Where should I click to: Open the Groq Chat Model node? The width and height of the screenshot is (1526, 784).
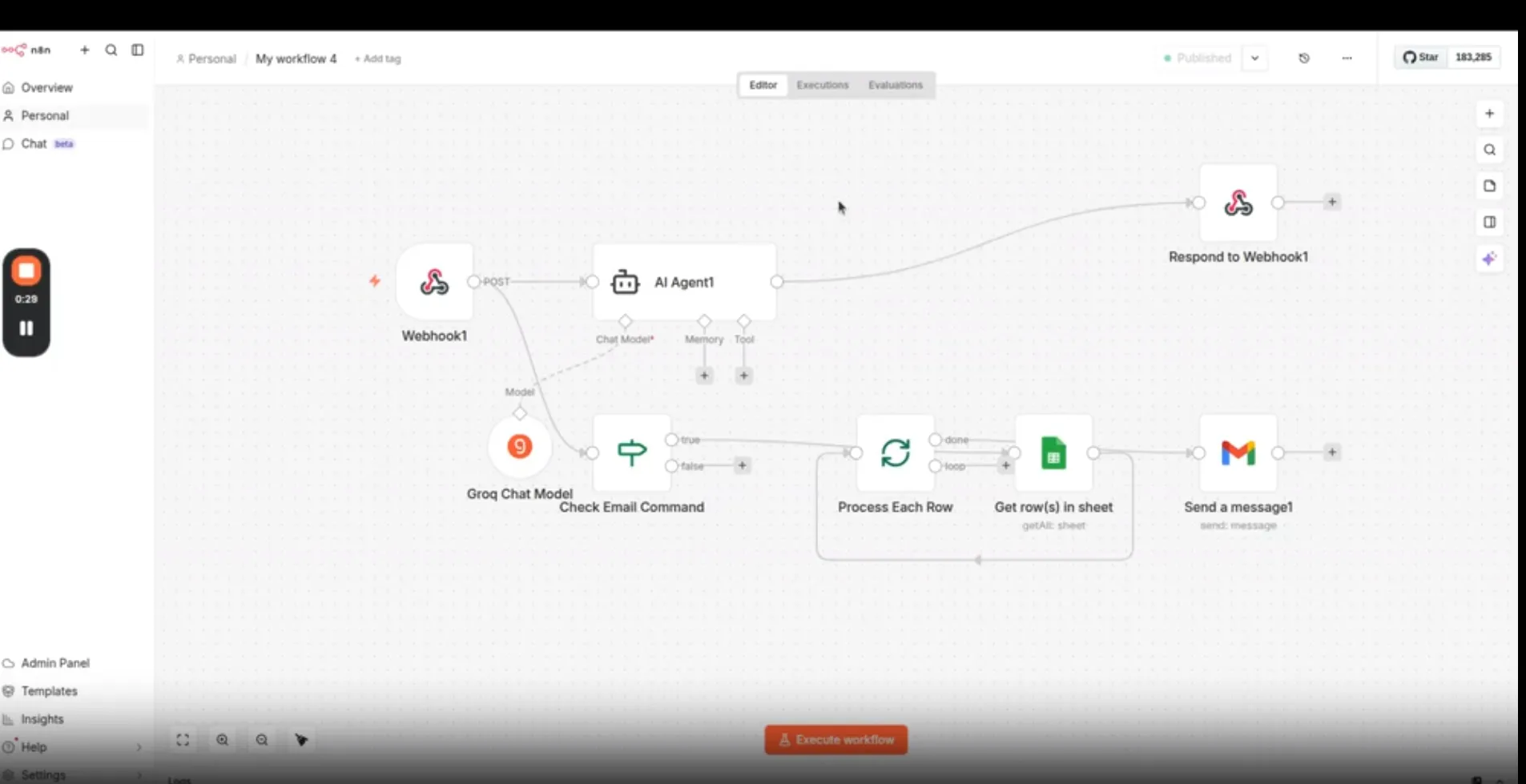[520, 446]
